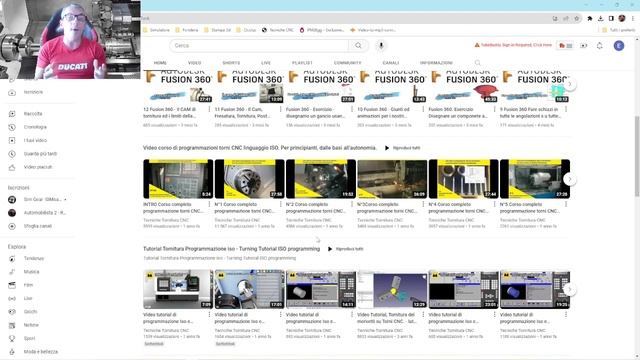Open Giochi gaming in Esplora
640x360 pixels.
tap(30, 311)
